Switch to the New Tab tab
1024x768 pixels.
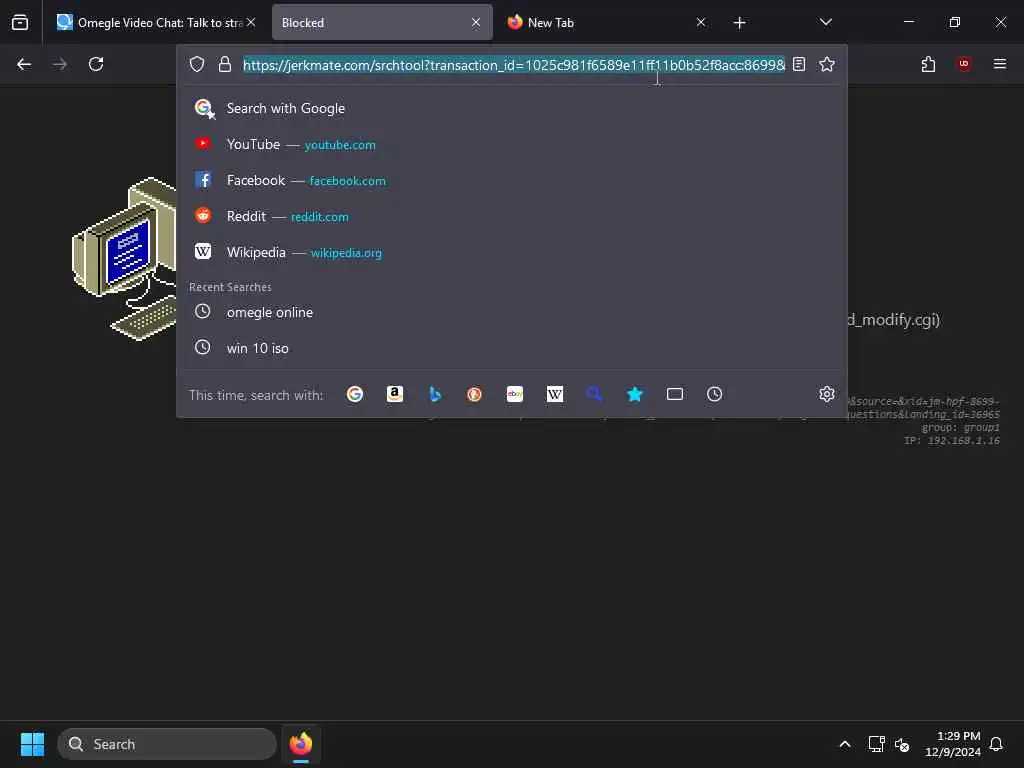tap(606, 22)
